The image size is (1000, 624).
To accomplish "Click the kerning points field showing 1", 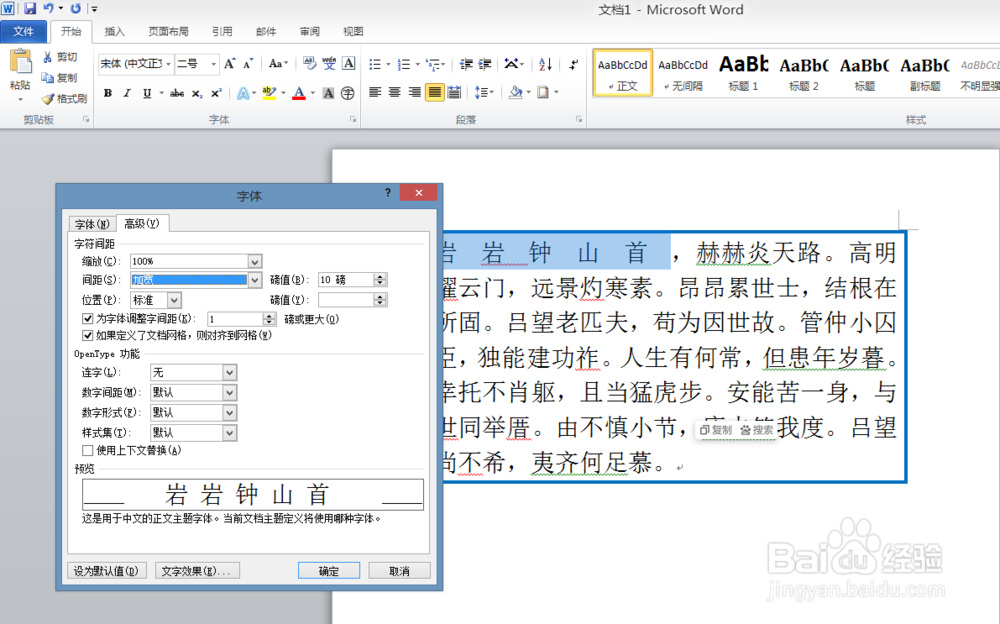I will [235, 319].
